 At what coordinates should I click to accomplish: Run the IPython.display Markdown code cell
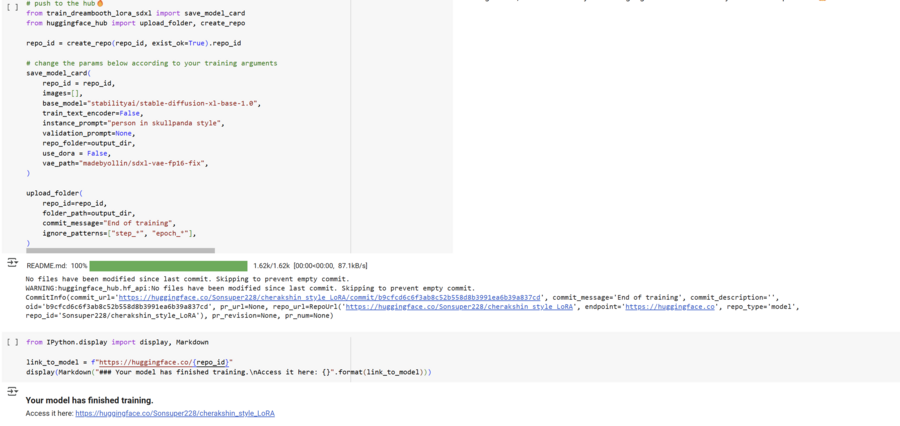[x=14, y=342]
